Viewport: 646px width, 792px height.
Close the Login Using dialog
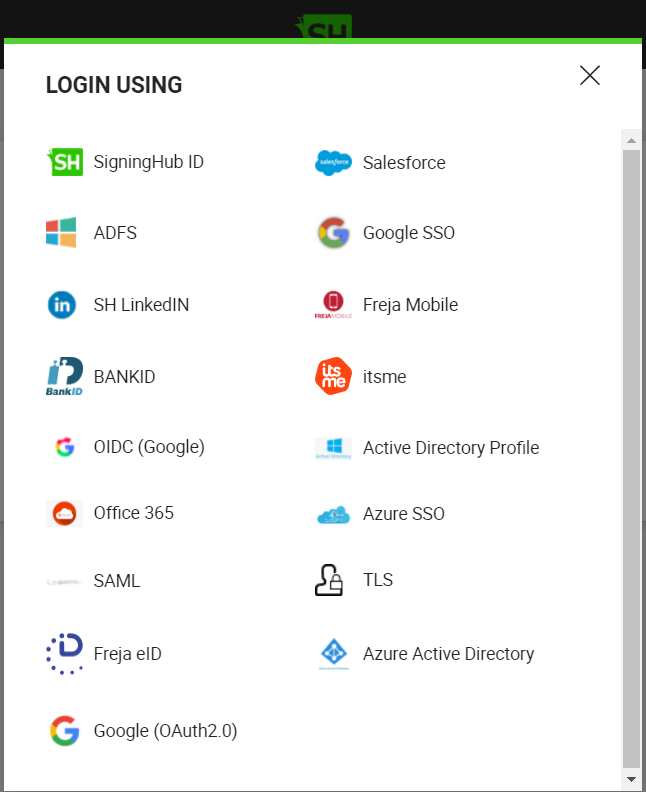(x=589, y=75)
